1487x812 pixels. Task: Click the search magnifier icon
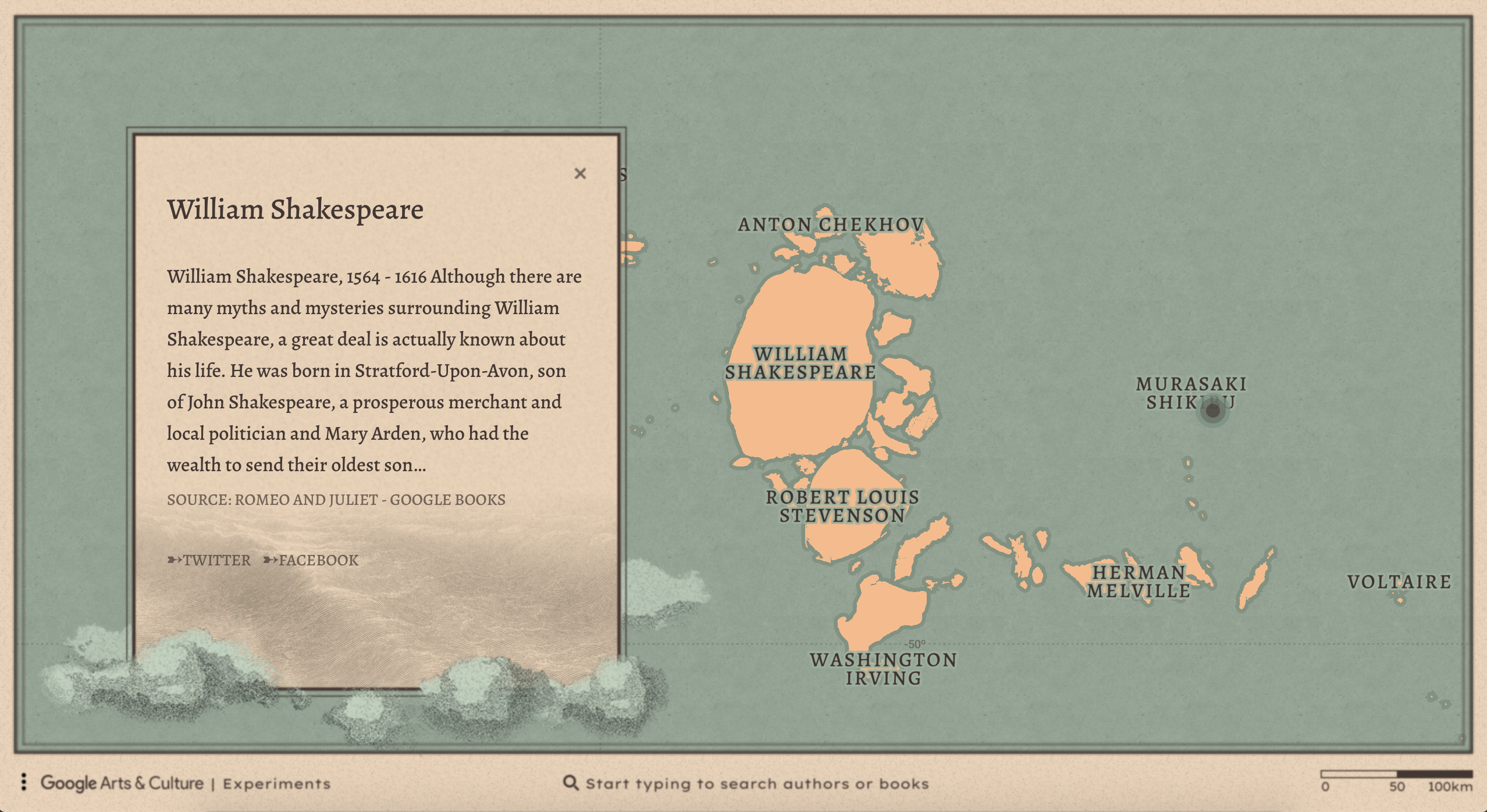coord(571,783)
